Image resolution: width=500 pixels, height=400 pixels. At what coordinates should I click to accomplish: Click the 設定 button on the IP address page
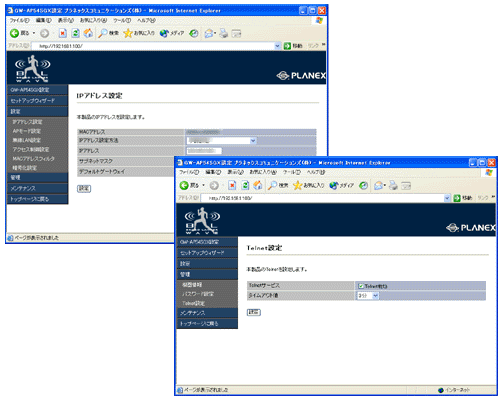84,189
